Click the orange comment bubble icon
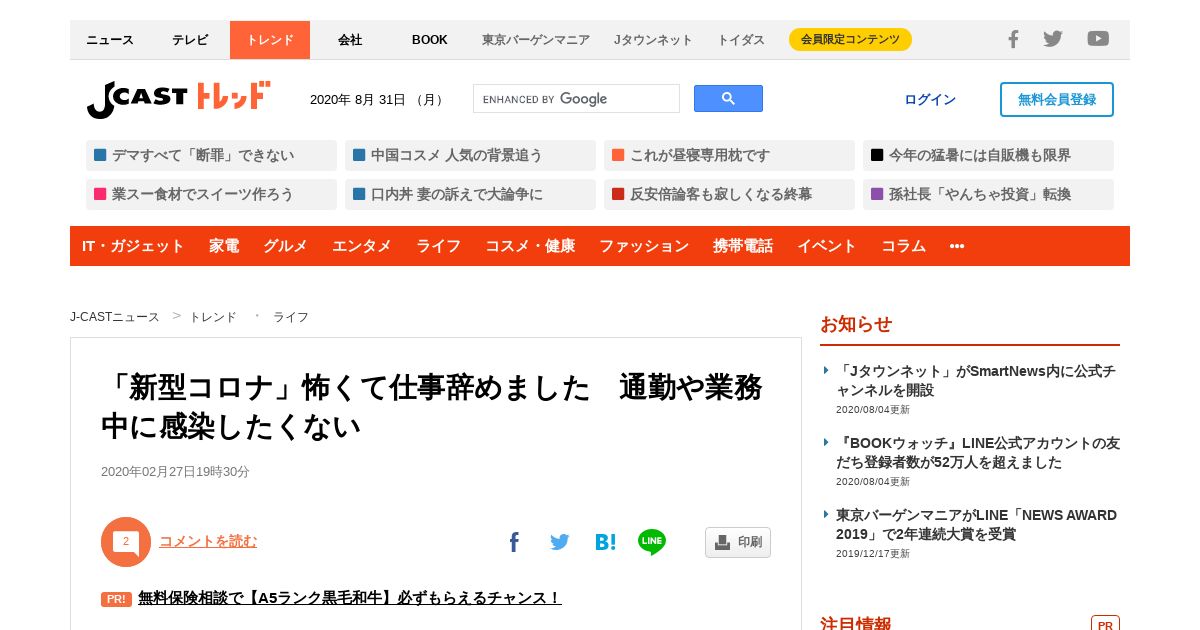The width and height of the screenshot is (1200, 630). [126, 542]
